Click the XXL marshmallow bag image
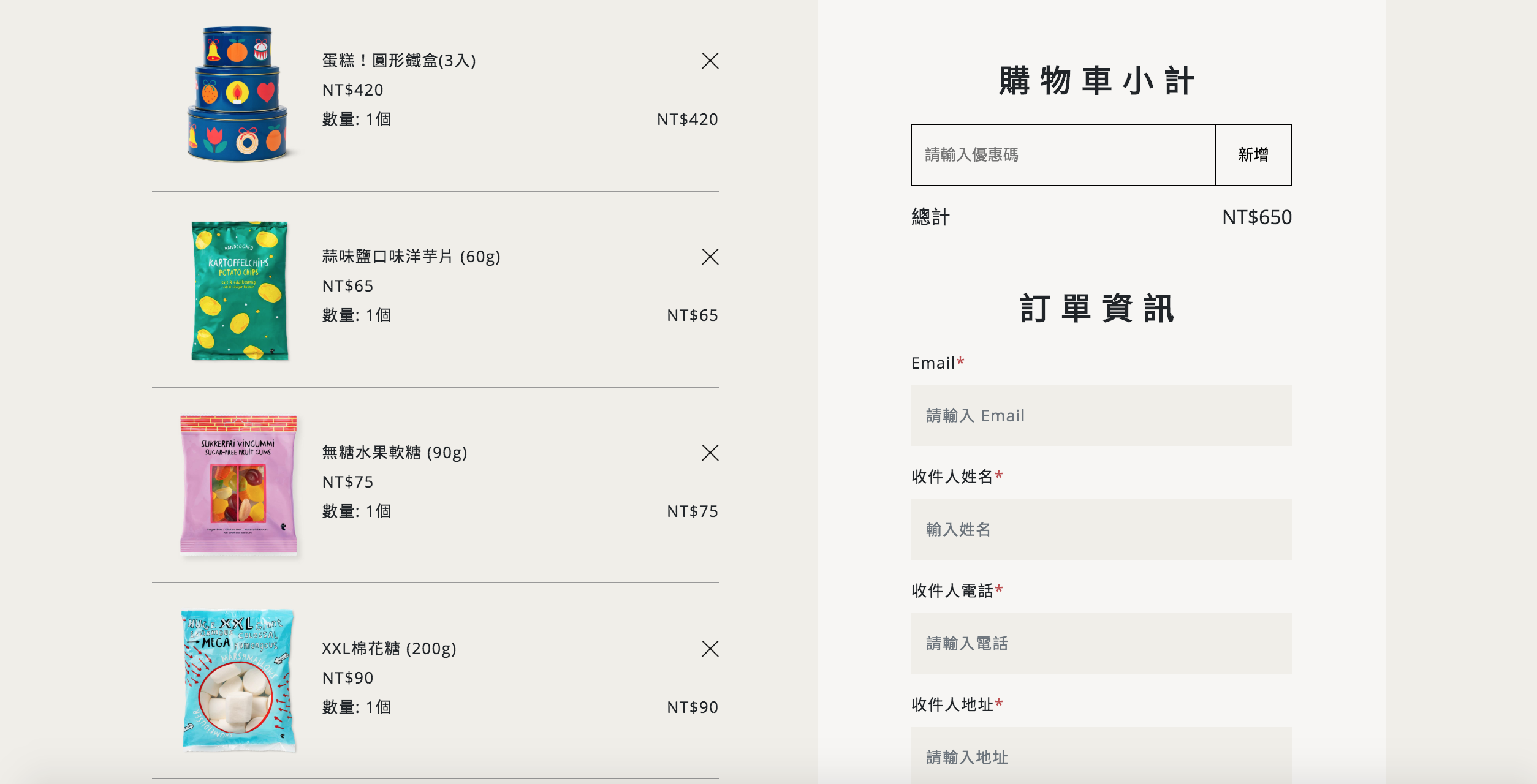The image size is (1537, 784). point(238,680)
